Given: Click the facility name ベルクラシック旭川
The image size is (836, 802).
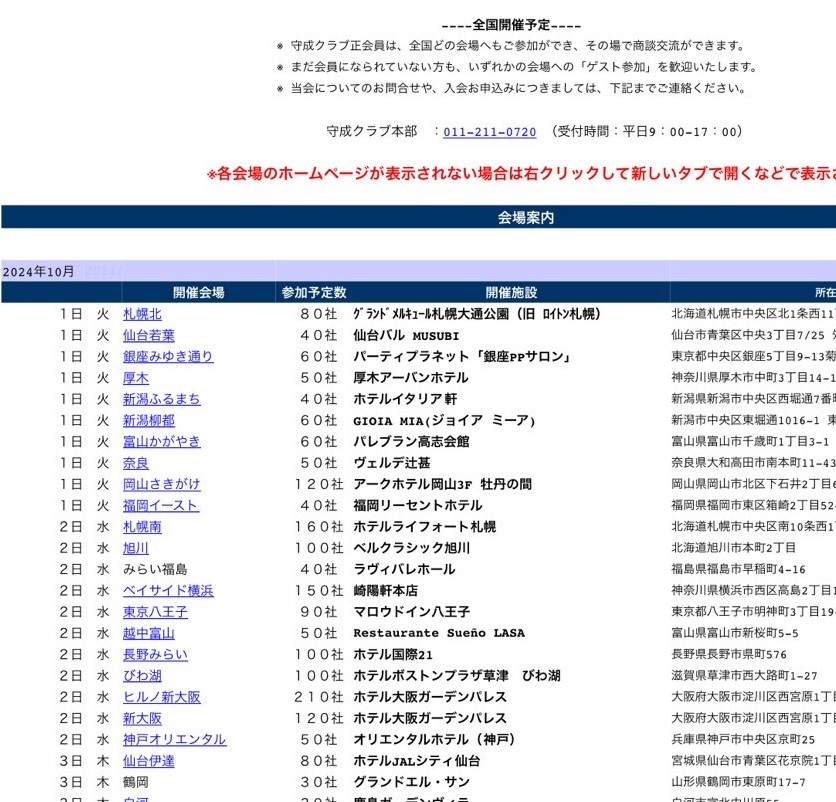Looking at the screenshot, I should [411, 548].
